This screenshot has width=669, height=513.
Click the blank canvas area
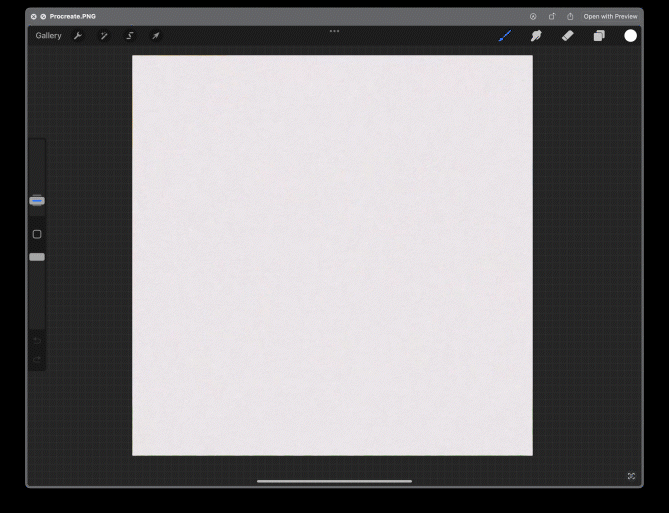332,255
